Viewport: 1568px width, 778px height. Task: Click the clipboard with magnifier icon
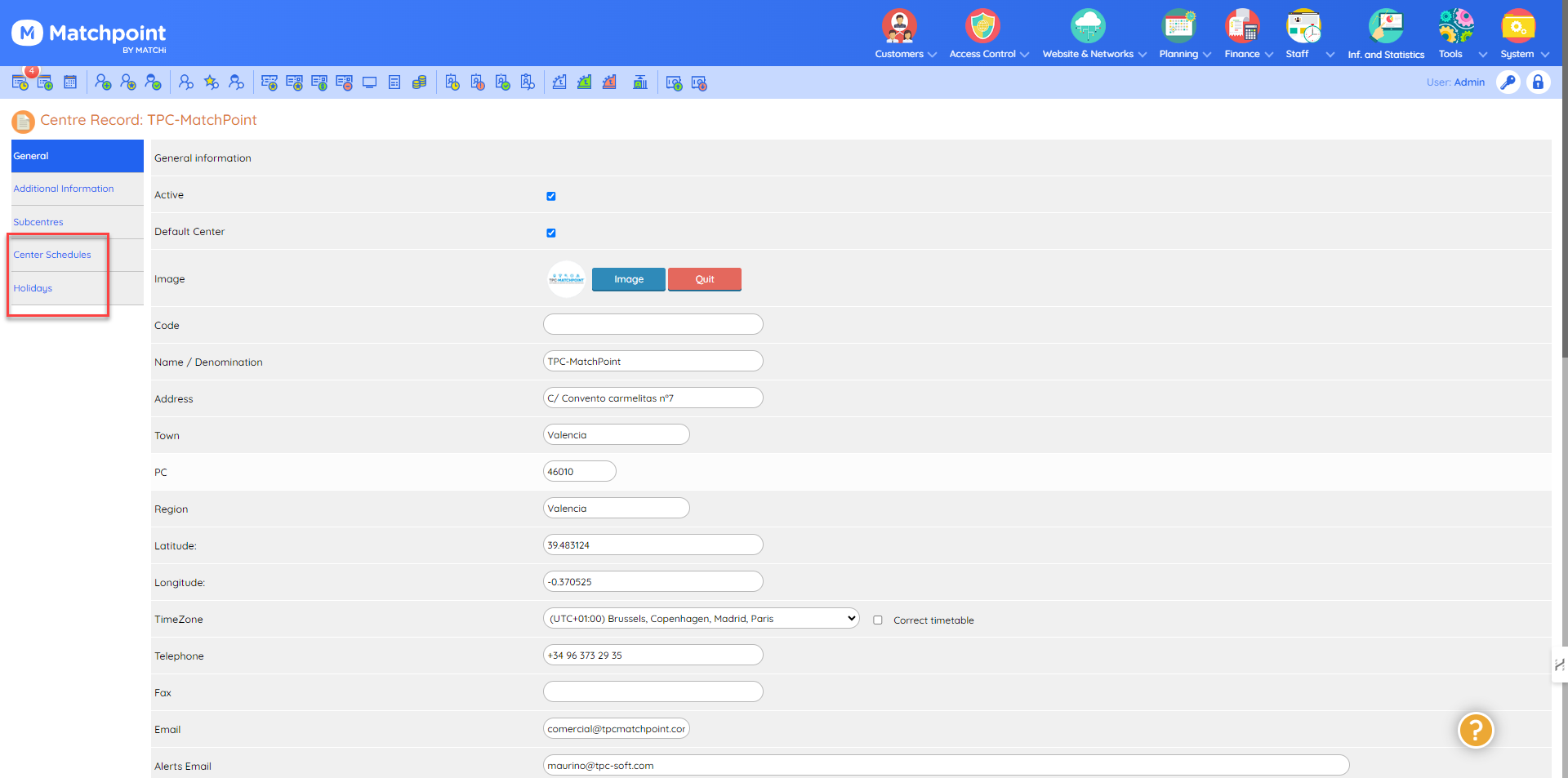528,82
